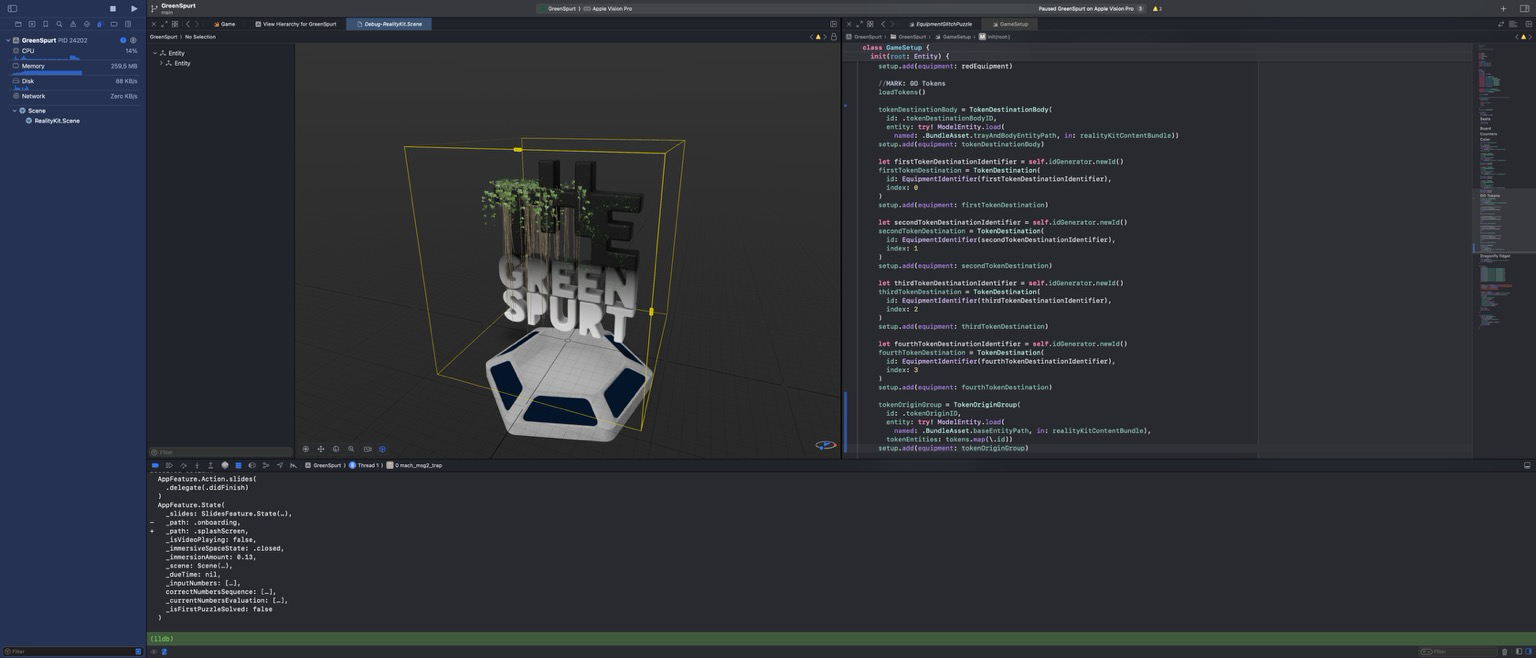The height and width of the screenshot is (658, 1536).
Task: Click the console filter field at bottom right
Action: point(1458,652)
